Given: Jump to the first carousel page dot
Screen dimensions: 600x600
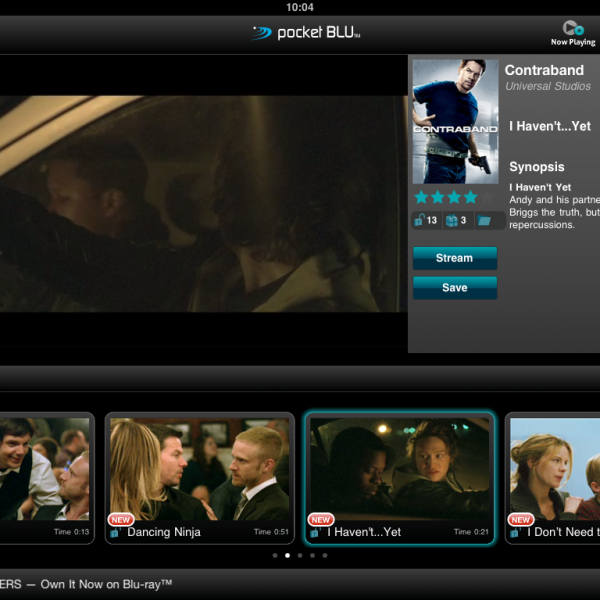Looking at the screenshot, I should point(274,555).
